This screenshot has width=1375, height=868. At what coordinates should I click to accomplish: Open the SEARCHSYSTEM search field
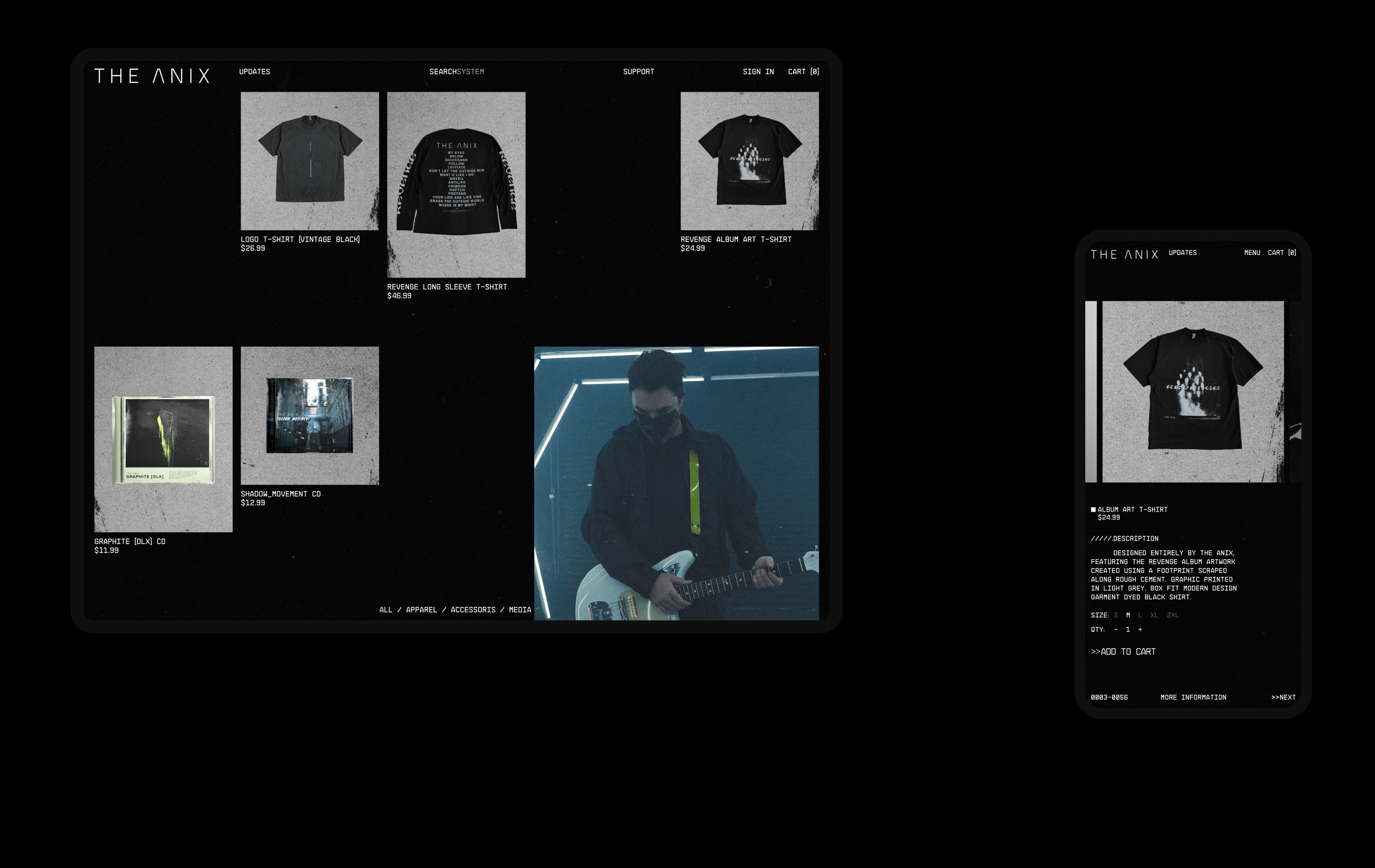(x=456, y=72)
